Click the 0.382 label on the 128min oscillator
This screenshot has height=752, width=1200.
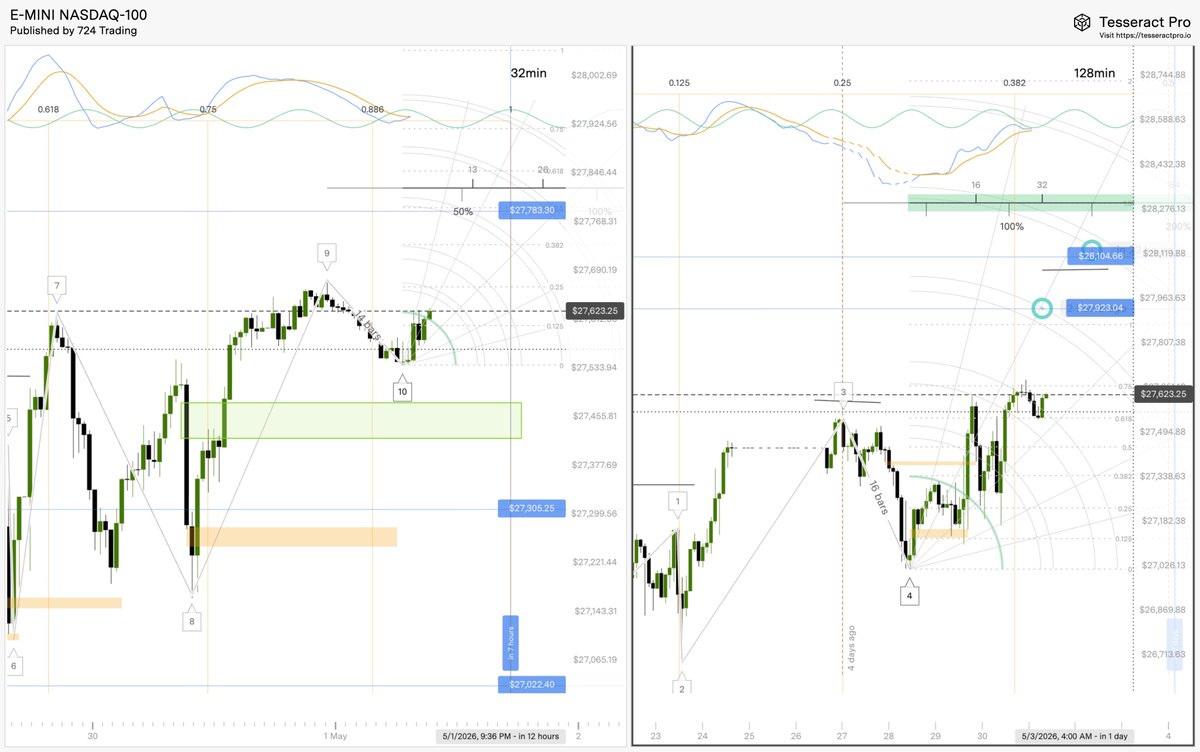point(1013,83)
